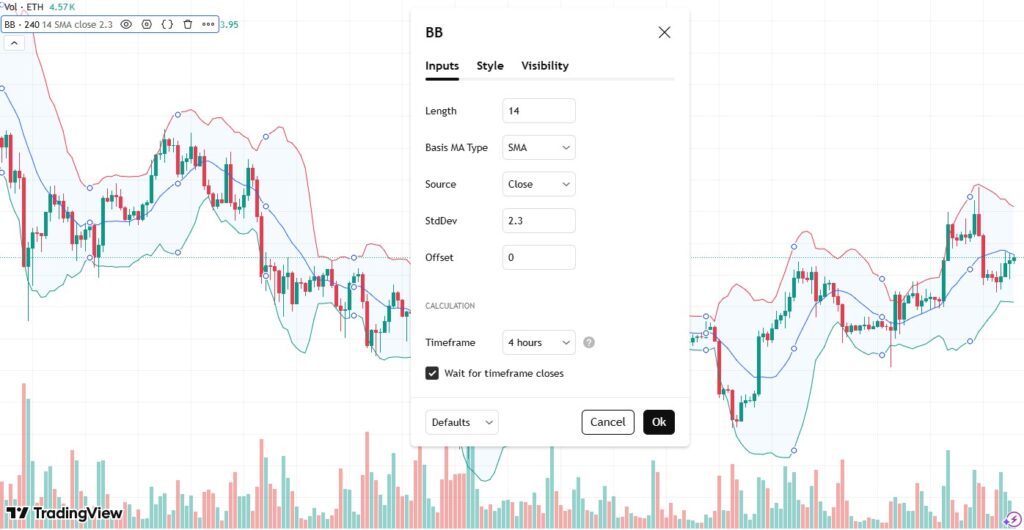1024x530 pixels.
Task: Click the TradingView logo
Action: [64, 513]
